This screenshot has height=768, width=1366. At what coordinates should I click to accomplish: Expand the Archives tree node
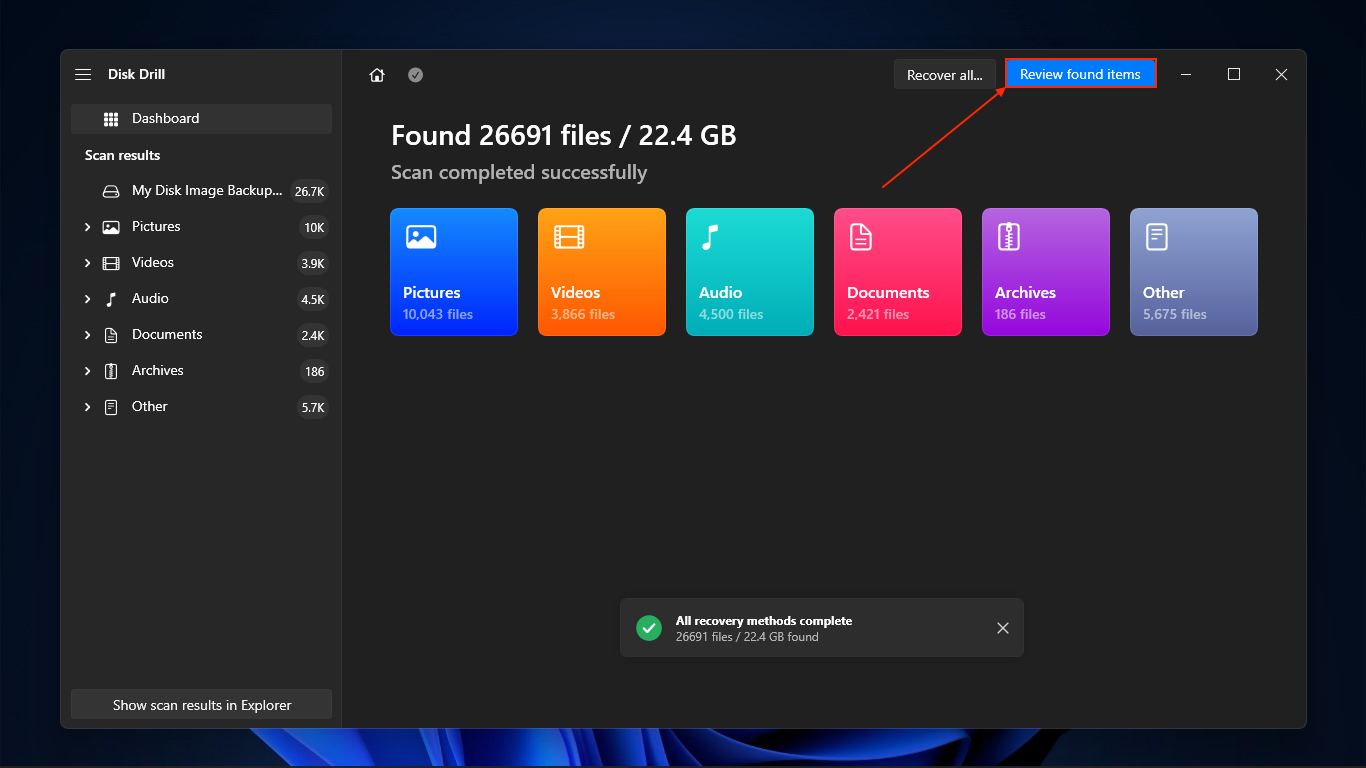point(88,371)
